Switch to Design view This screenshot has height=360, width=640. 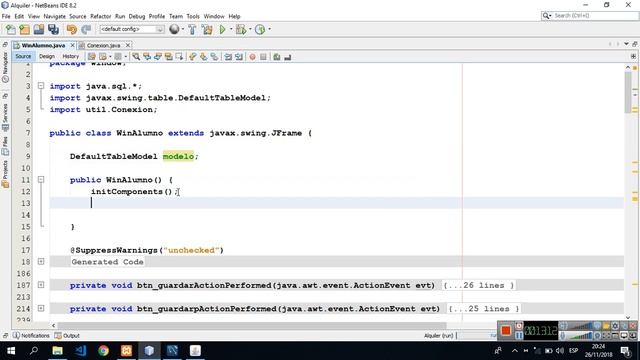tap(47, 56)
